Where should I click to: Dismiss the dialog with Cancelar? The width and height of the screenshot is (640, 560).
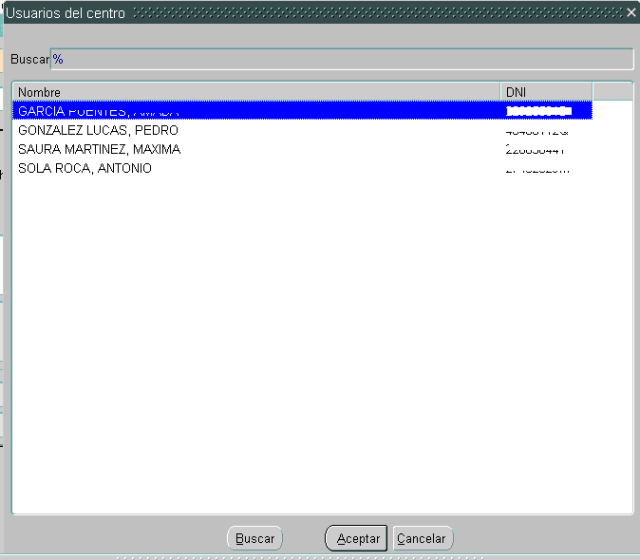[421, 538]
